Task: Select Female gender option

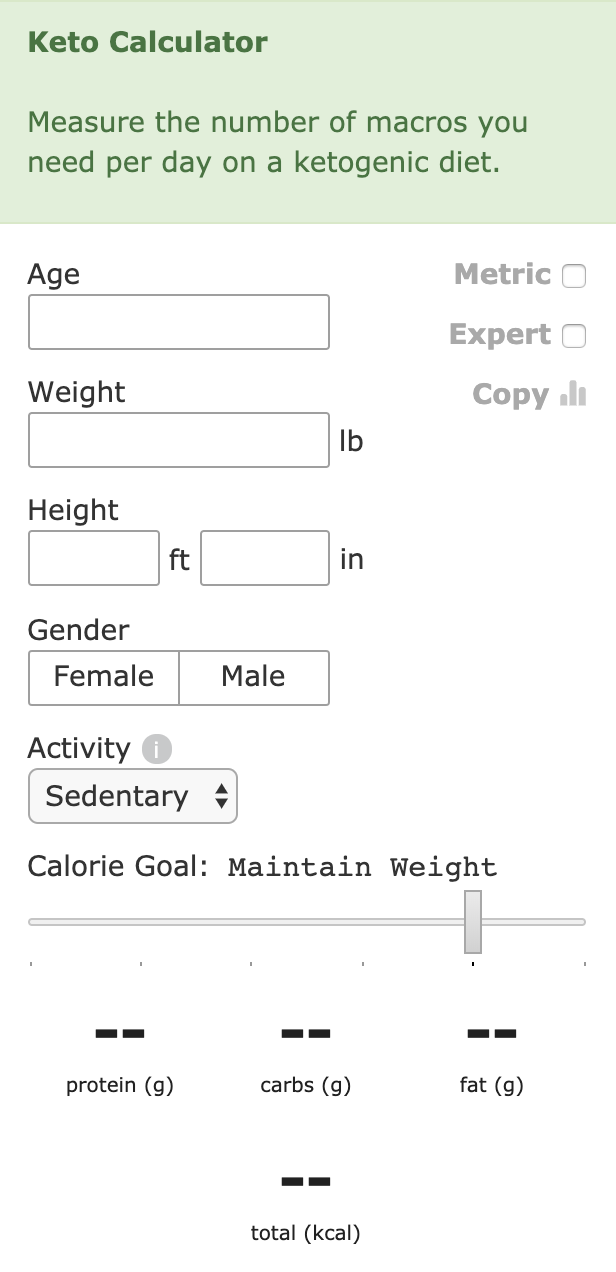Action: [x=104, y=677]
